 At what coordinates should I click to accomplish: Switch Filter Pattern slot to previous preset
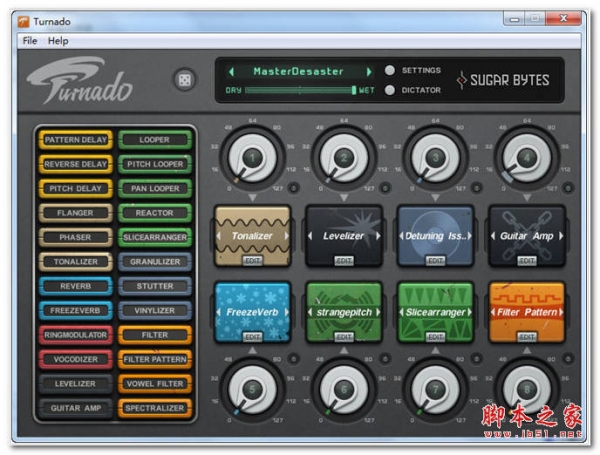tap(493, 312)
